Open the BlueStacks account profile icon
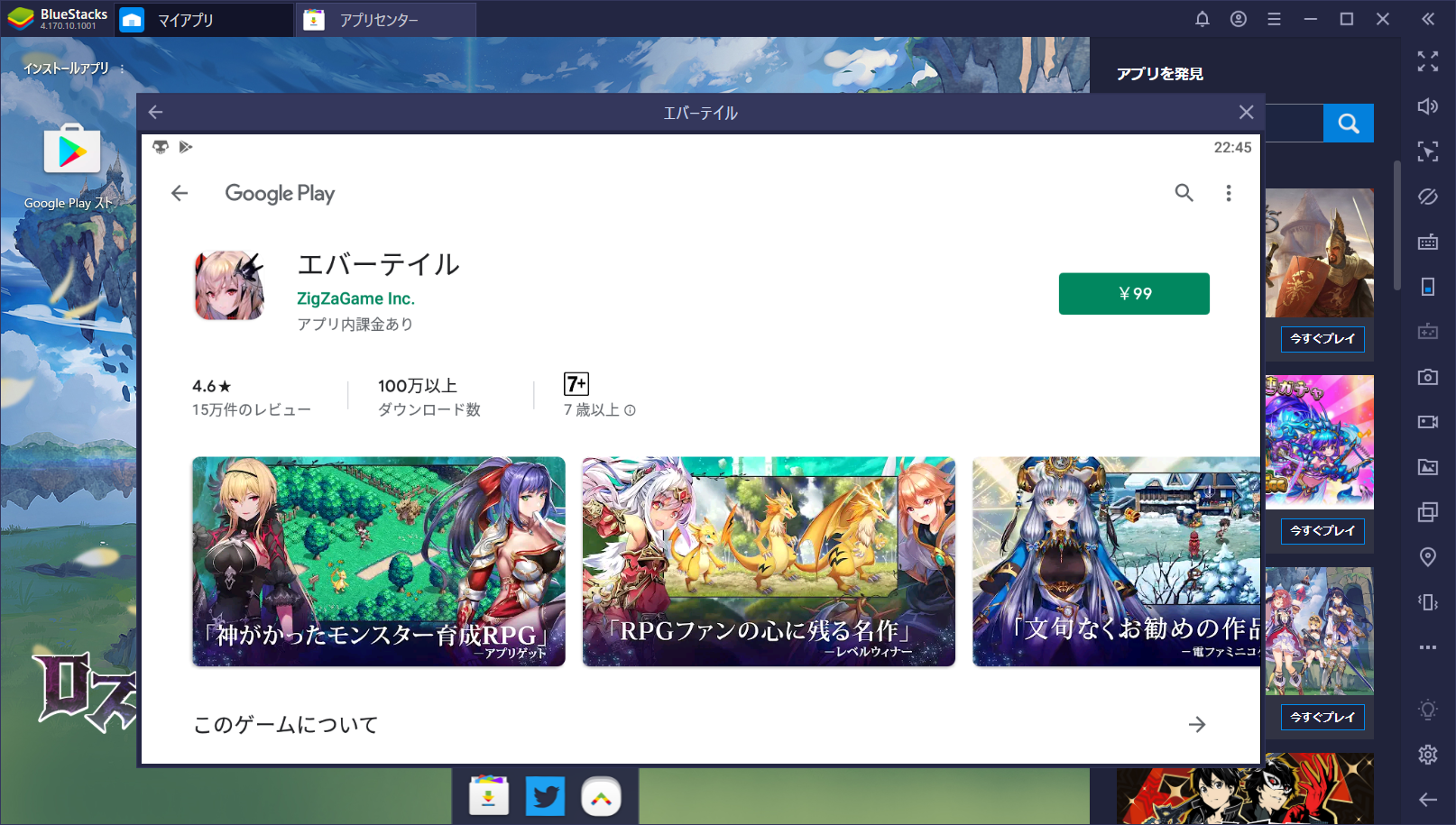Viewport: 1456px width, 825px height. point(1239,19)
